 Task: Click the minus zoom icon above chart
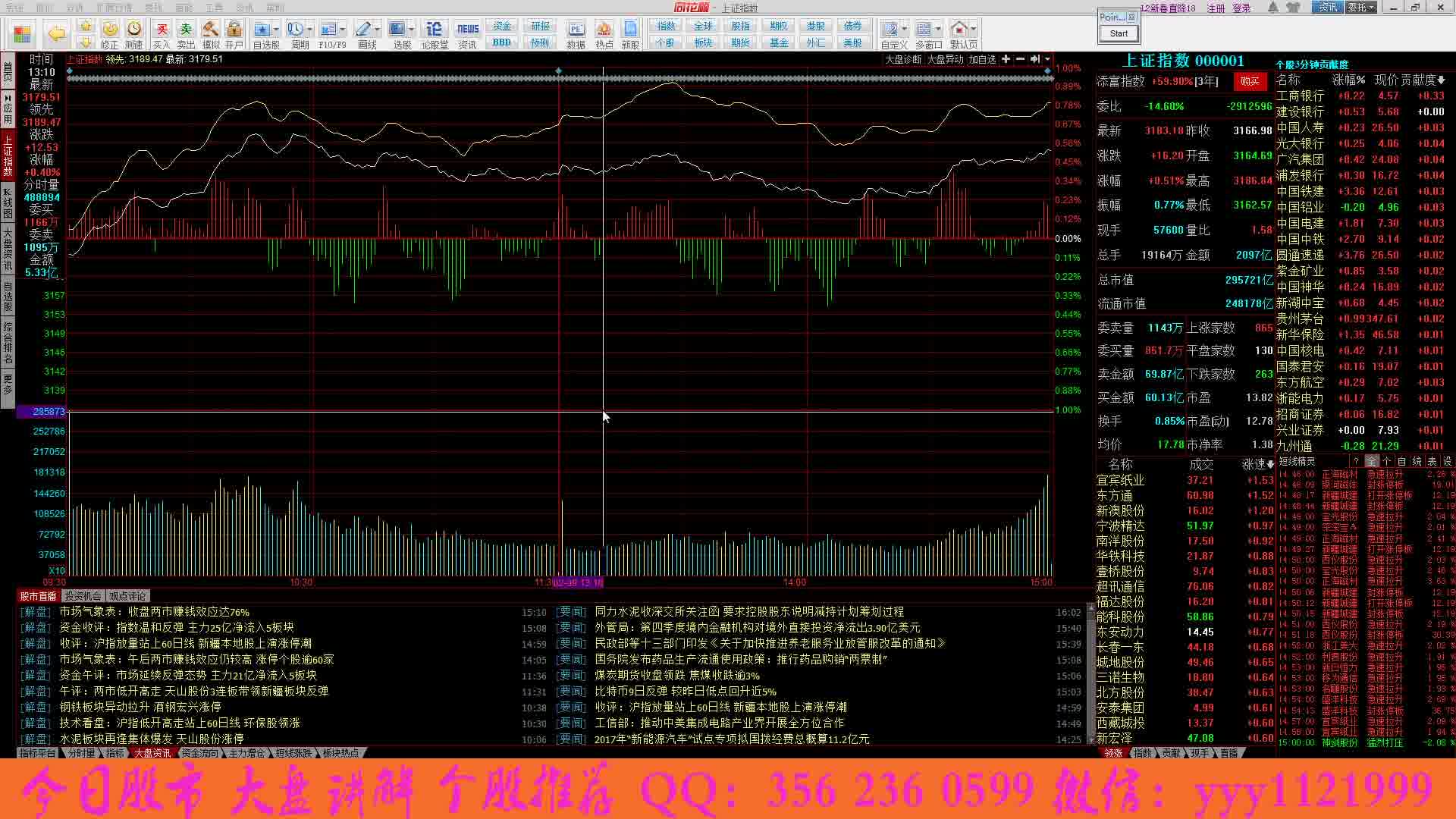point(1020,59)
